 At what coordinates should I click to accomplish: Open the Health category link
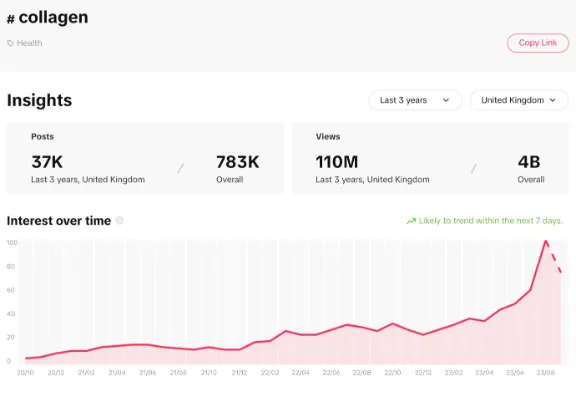29,43
